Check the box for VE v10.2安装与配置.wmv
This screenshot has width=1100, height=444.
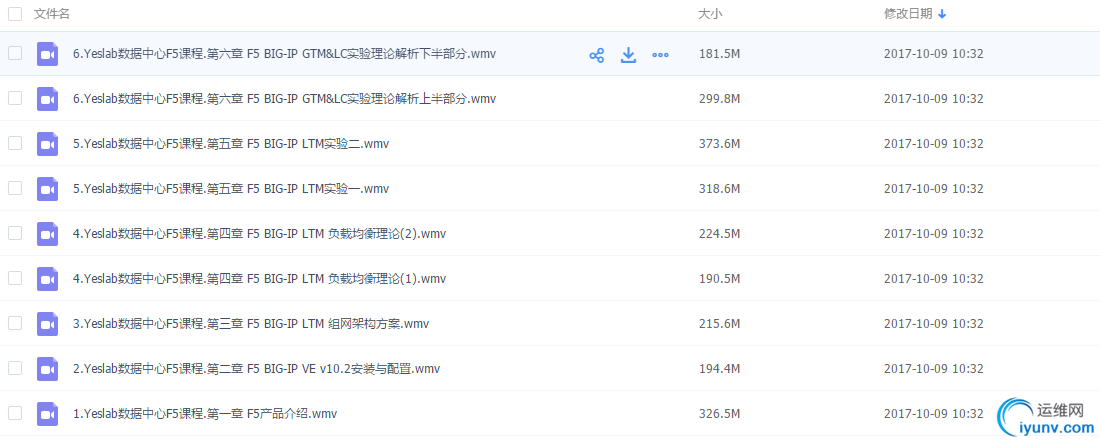coord(15,368)
